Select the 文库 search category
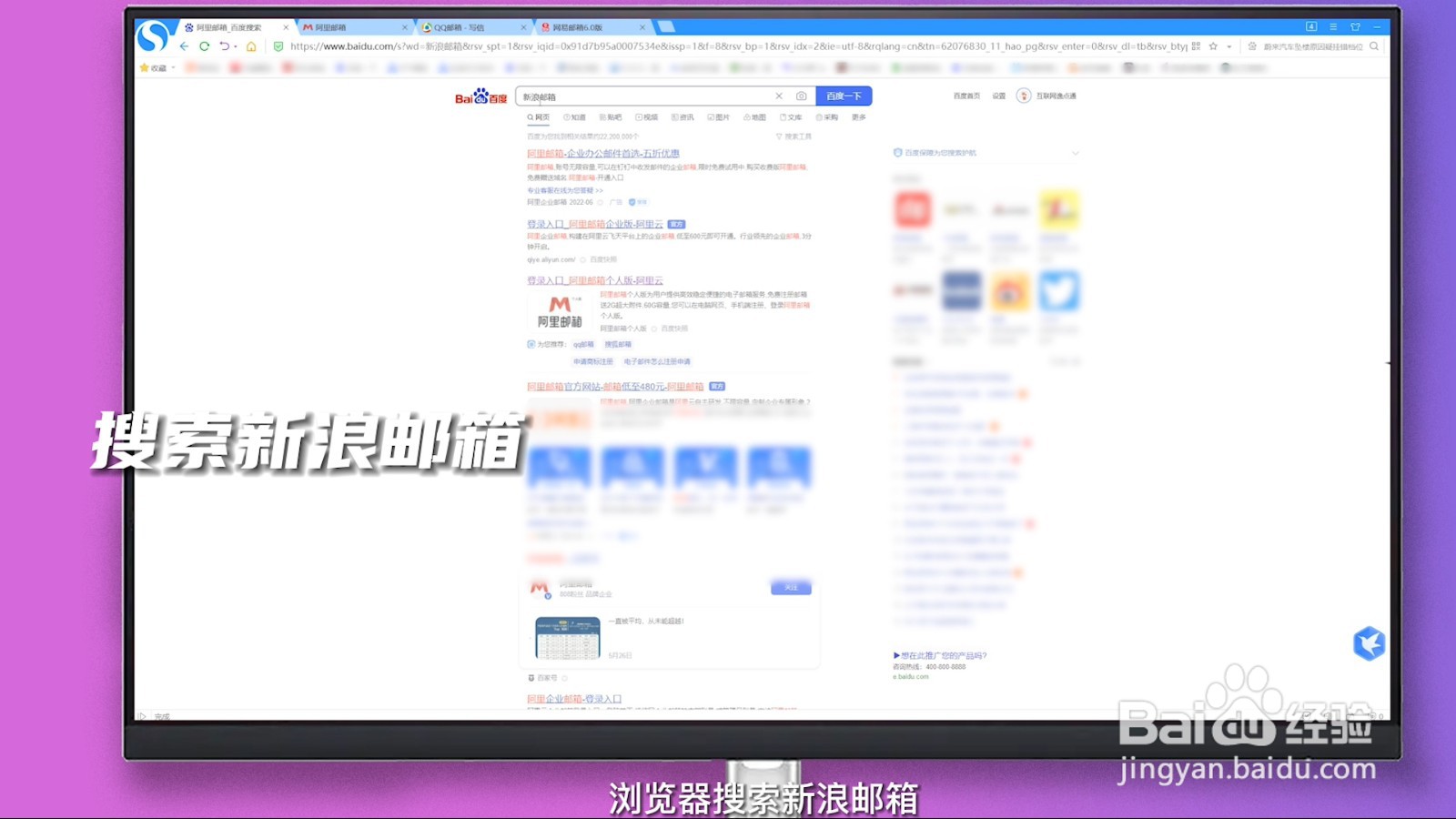The width and height of the screenshot is (1456, 819). tap(791, 117)
